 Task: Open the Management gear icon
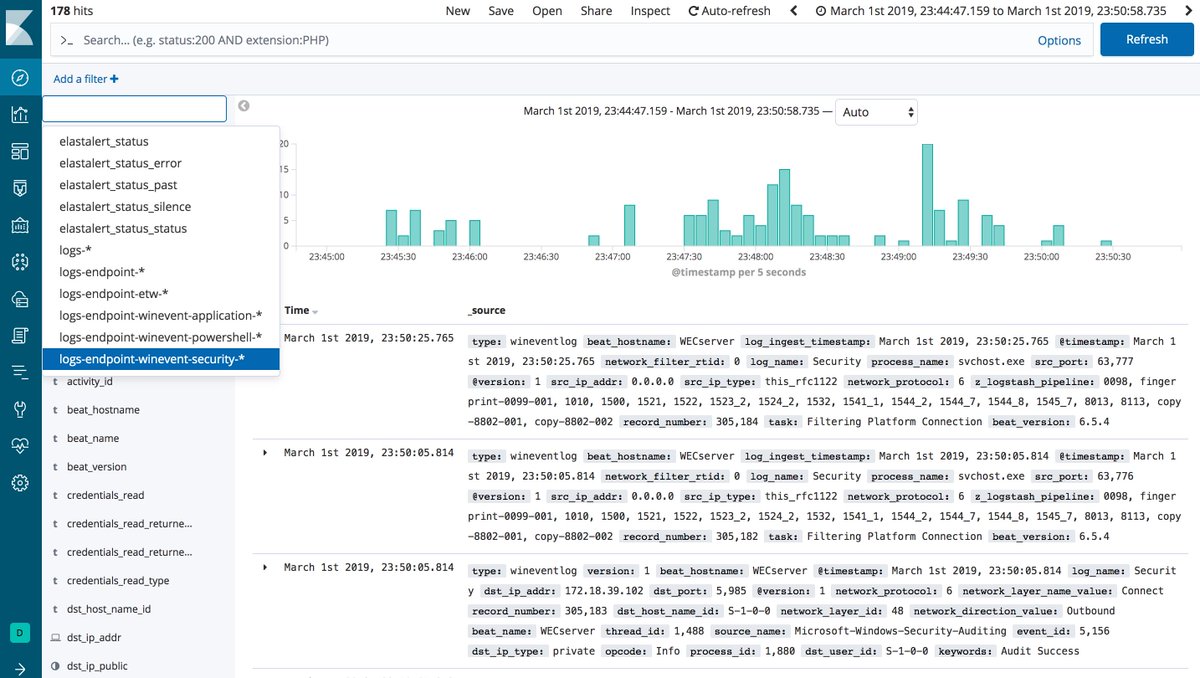click(20, 483)
